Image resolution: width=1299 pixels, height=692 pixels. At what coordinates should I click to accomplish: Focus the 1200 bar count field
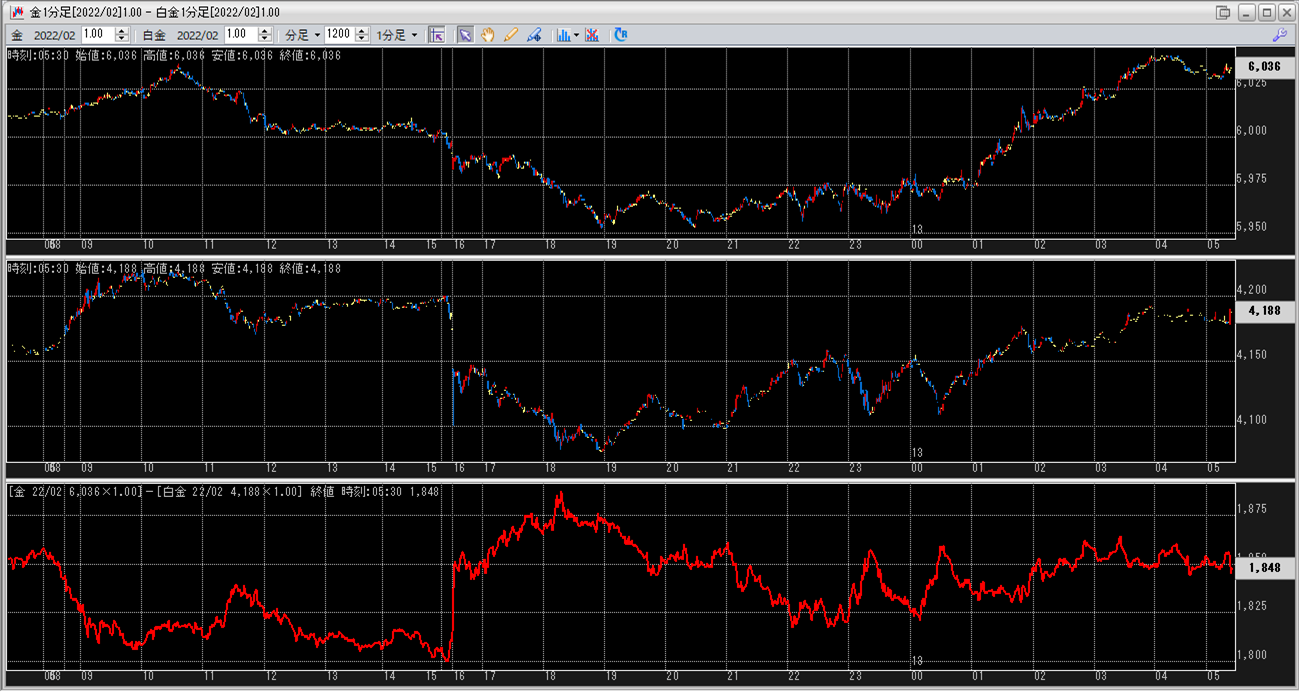tap(339, 34)
